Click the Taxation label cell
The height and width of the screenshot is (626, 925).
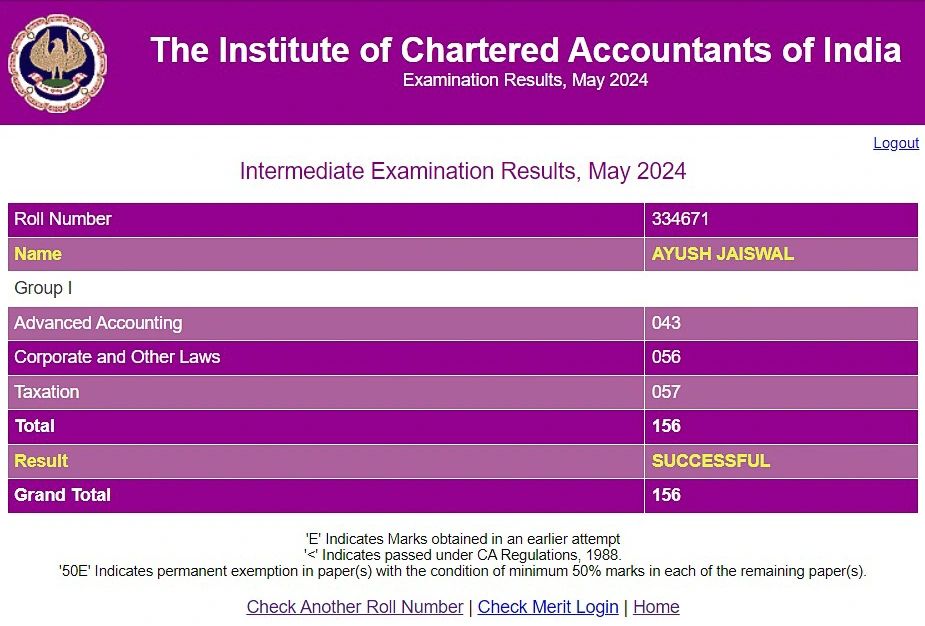[326, 392]
